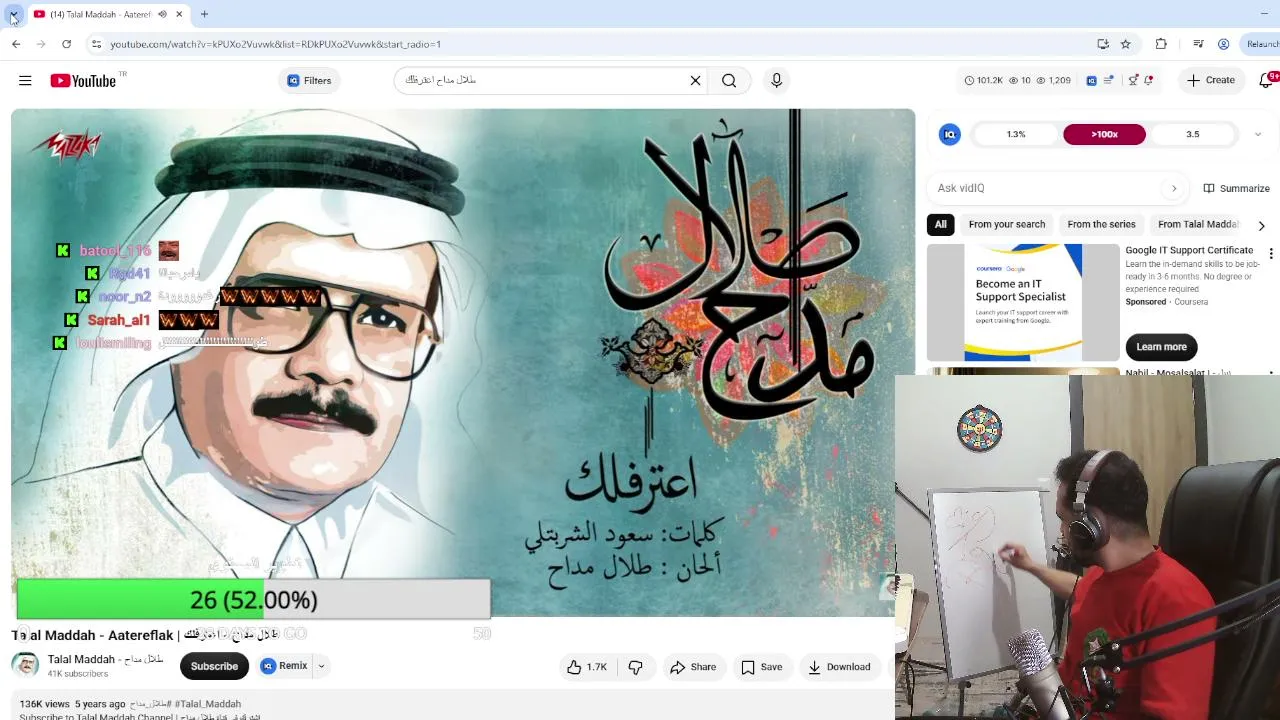
Task: Open the #Talal_Maddah hashtag link
Action: 208,704
